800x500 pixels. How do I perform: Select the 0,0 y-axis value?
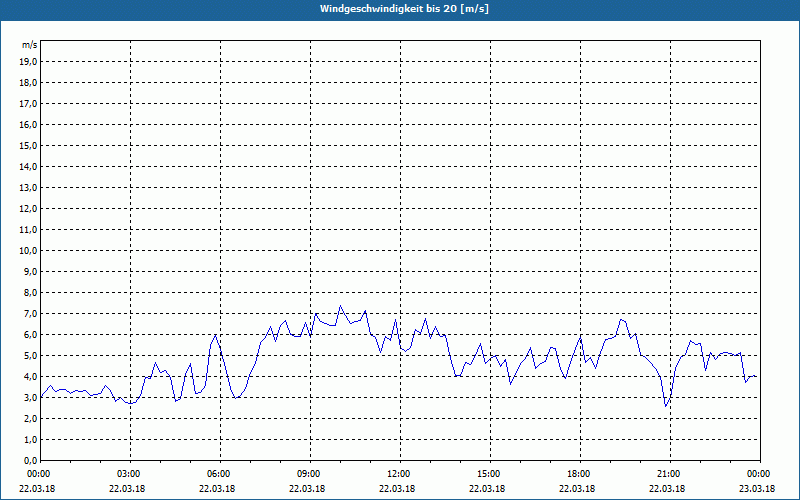30,460
